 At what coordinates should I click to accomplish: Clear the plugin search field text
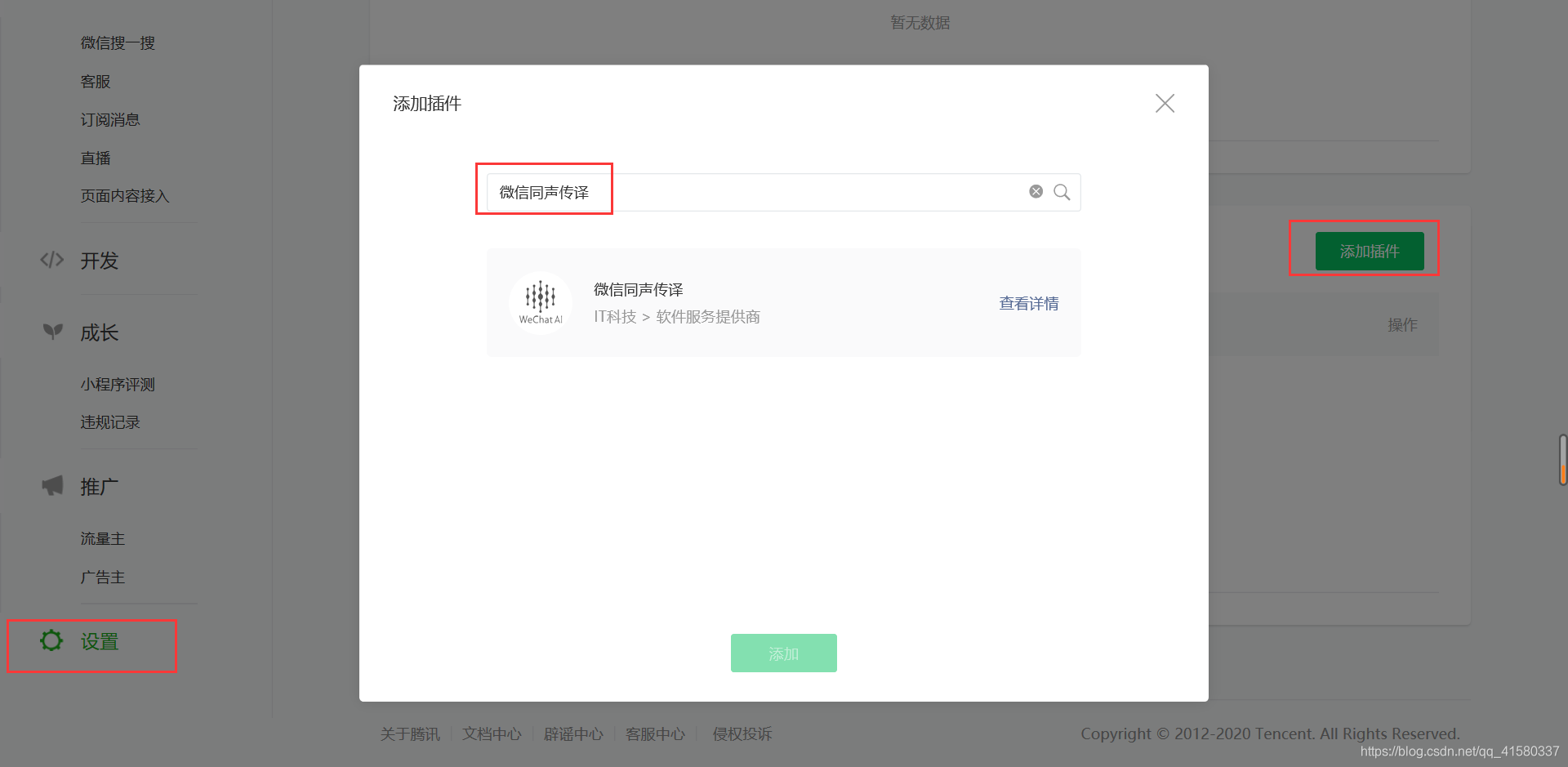click(x=1036, y=191)
